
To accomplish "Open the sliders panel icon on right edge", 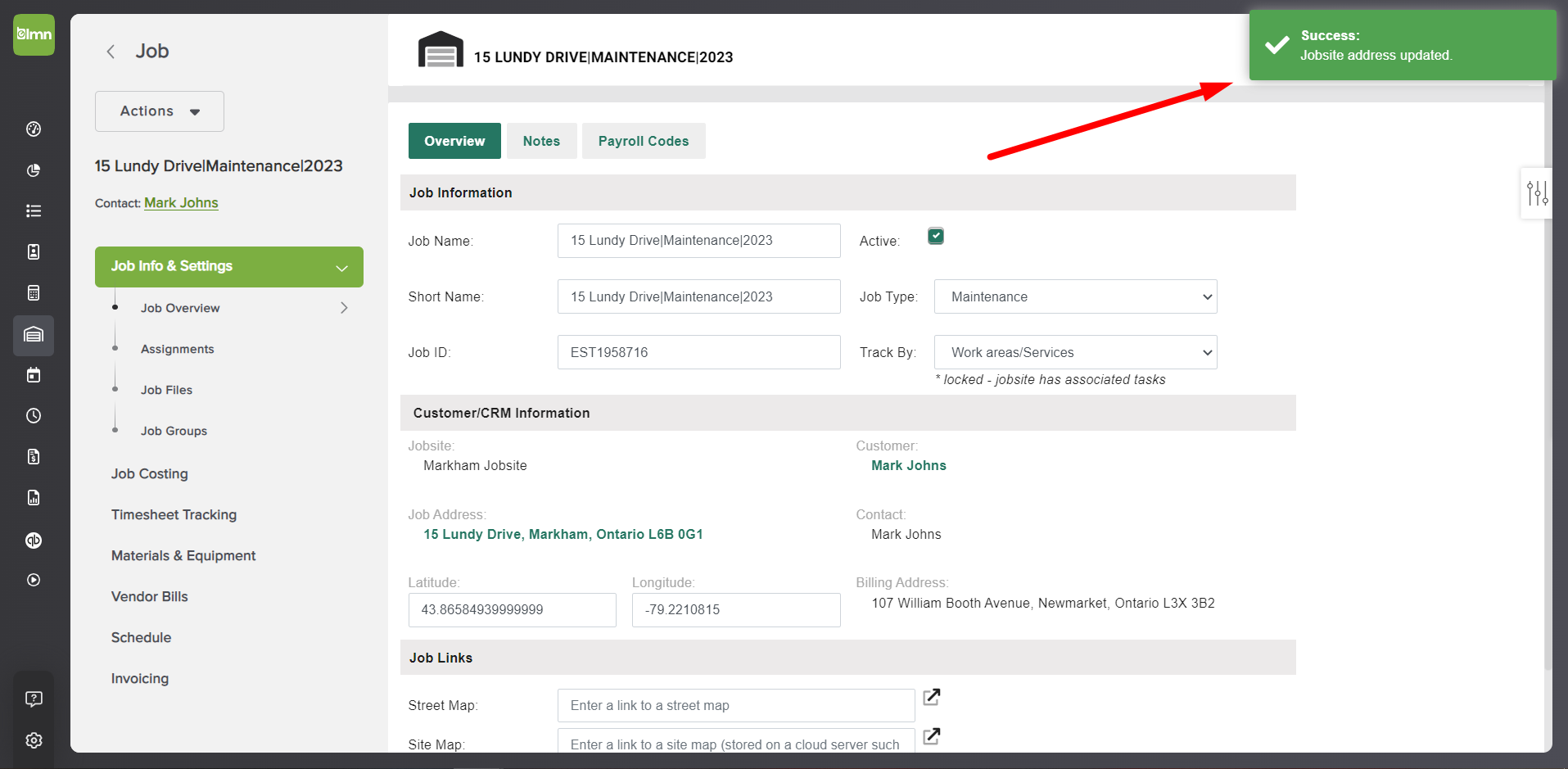I will pyautogui.click(x=1537, y=193).
